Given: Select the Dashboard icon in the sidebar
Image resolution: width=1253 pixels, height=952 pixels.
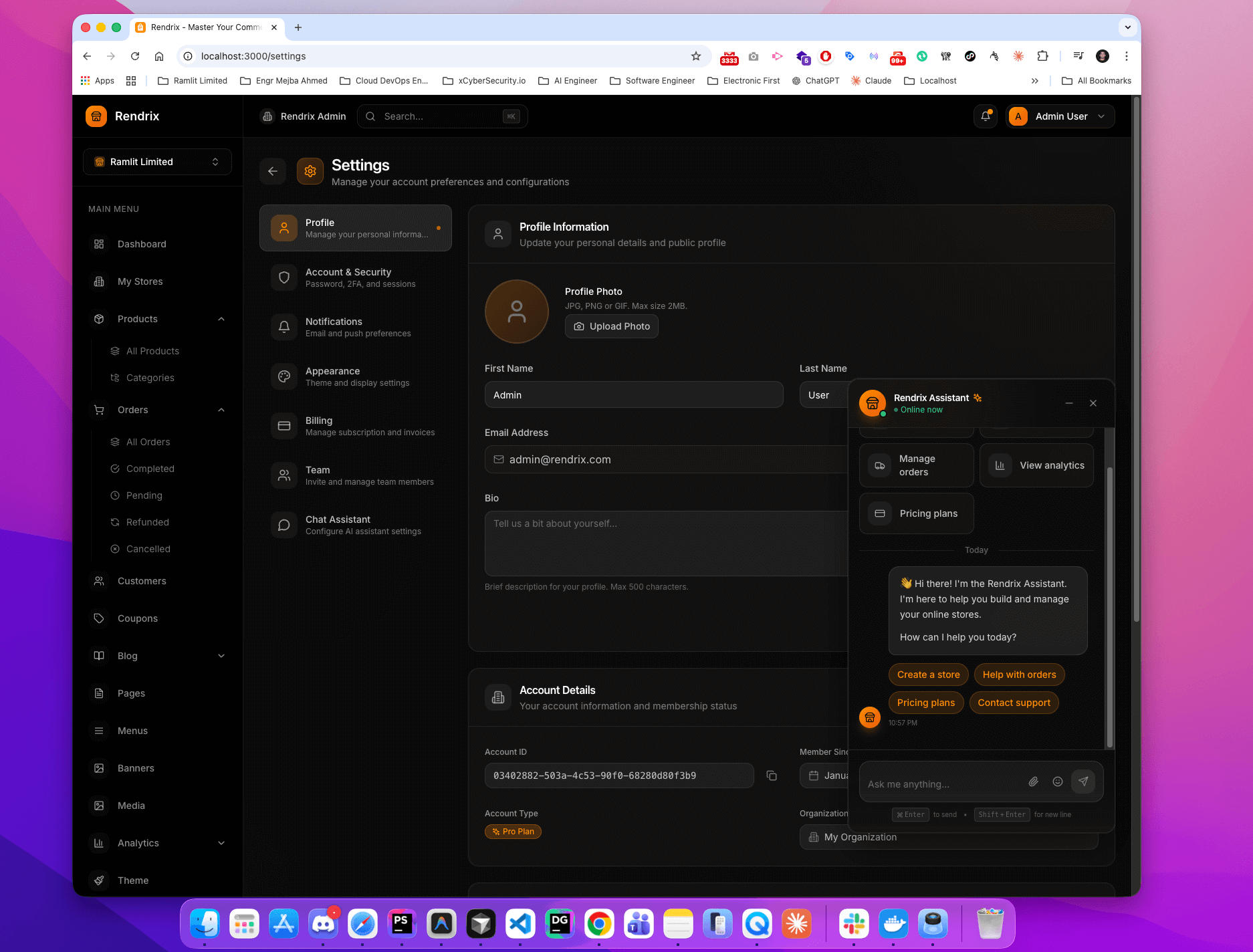Looking at the screenshot, I should (99, 244).
